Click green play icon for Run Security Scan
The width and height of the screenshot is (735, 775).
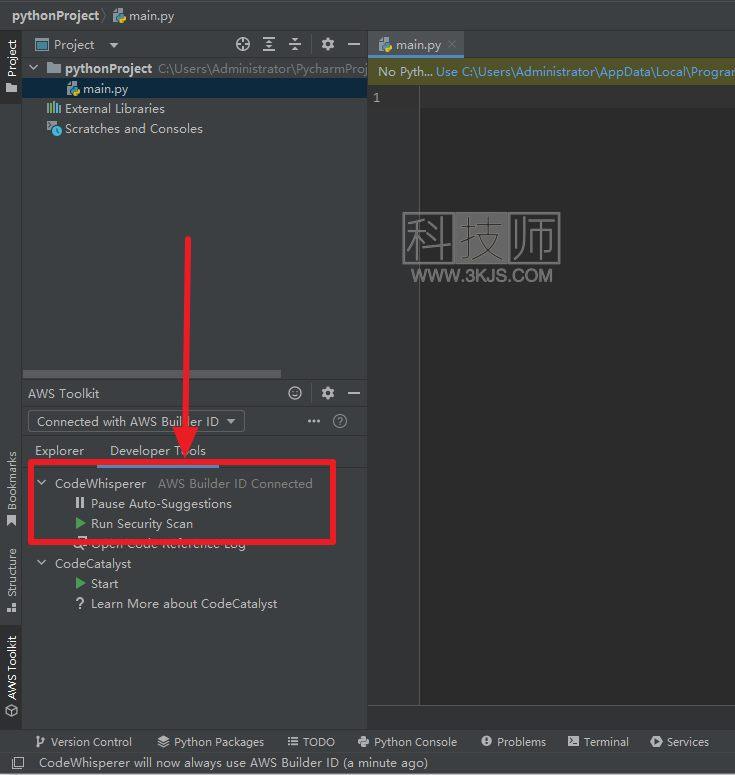80,523
